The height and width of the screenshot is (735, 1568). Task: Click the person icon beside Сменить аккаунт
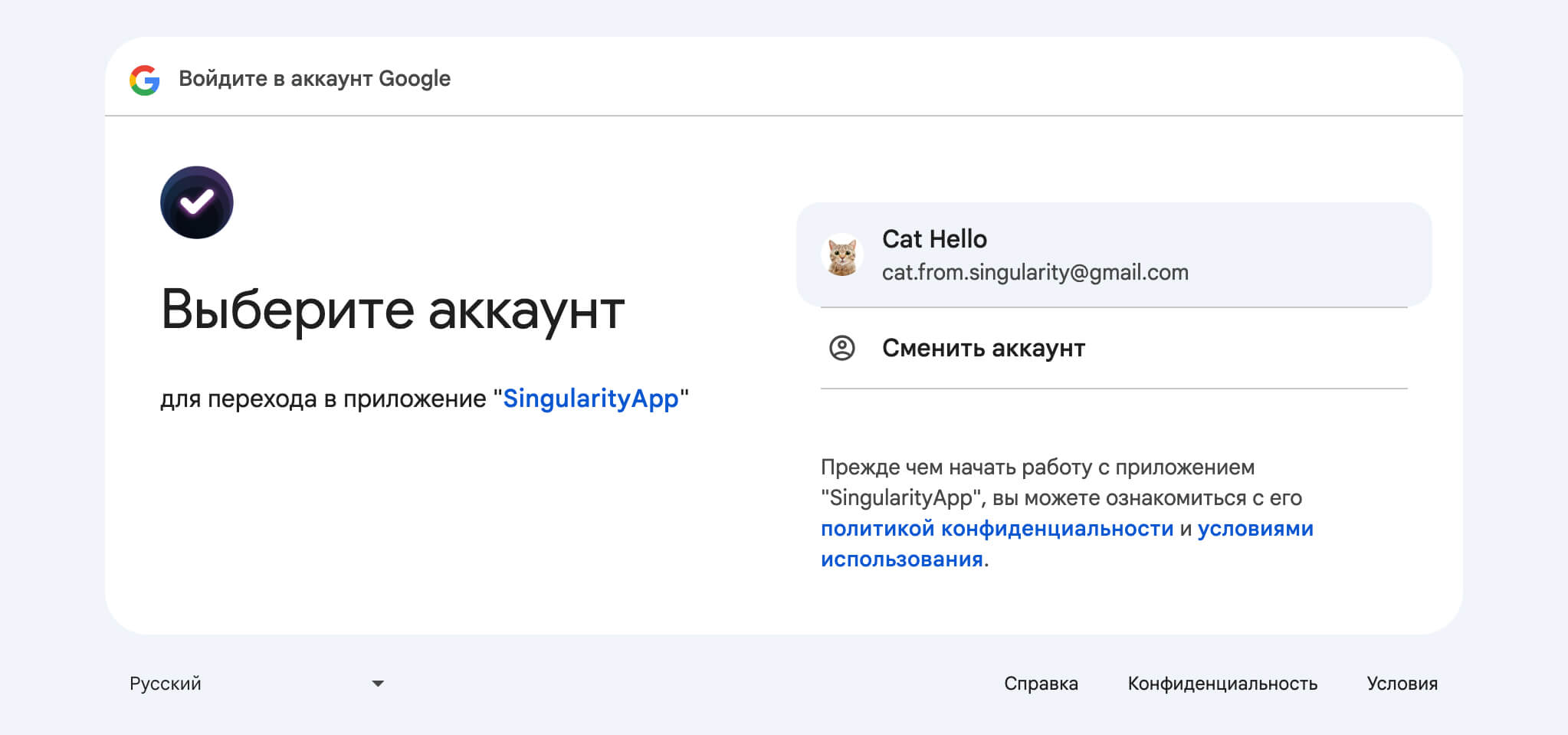tap(842, 348)
